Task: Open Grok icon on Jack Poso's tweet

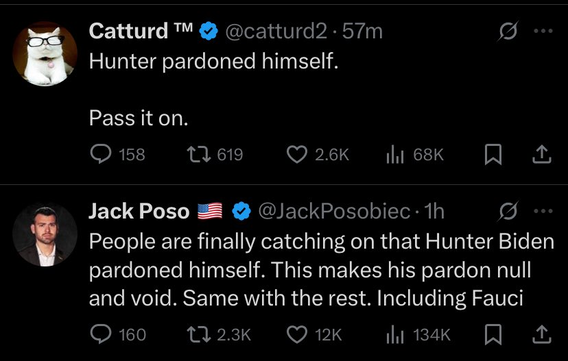Action: (x=508, y=211)
